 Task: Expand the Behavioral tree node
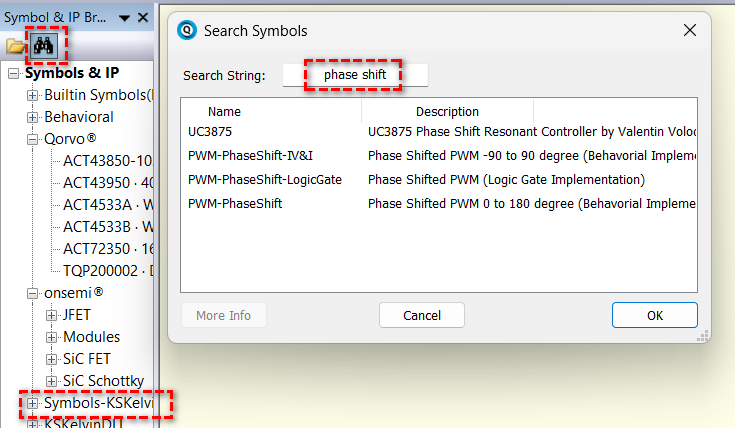click(32, 117)
